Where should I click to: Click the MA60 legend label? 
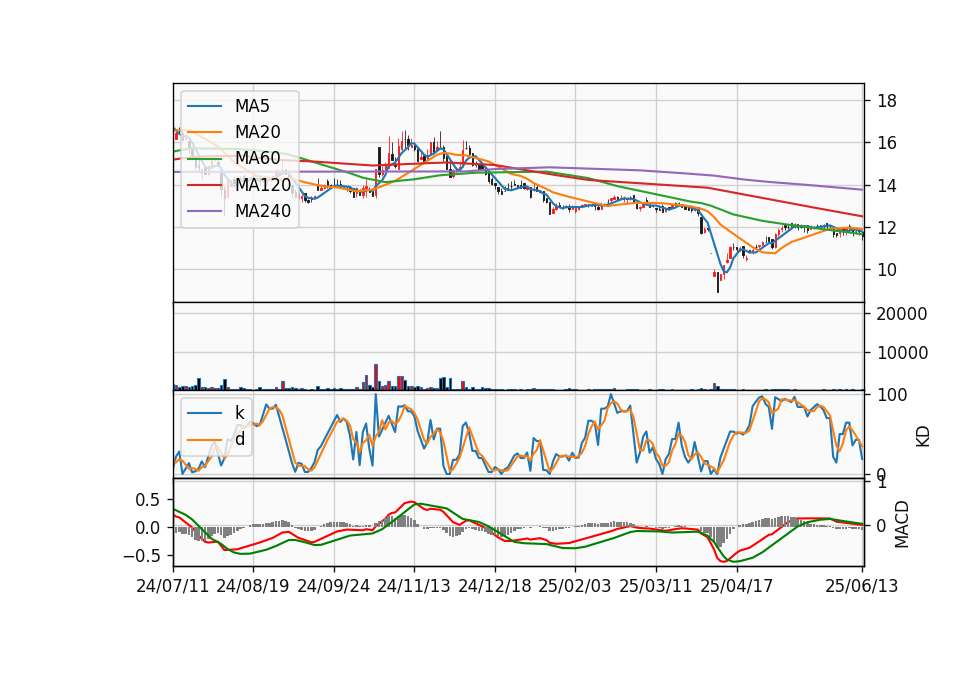tap(257, 158)
